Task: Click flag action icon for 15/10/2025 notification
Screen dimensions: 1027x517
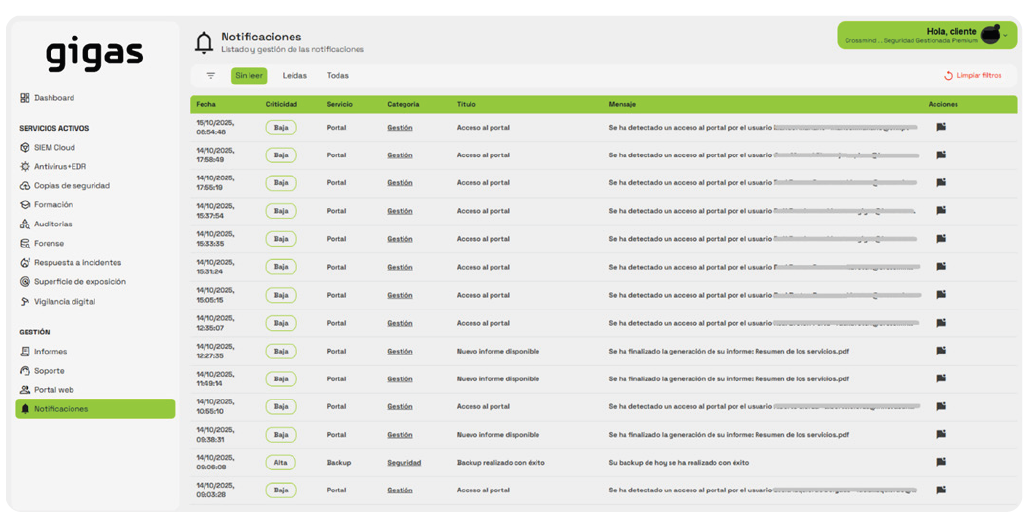Action: pyautogui.click(x=940, y=127)
